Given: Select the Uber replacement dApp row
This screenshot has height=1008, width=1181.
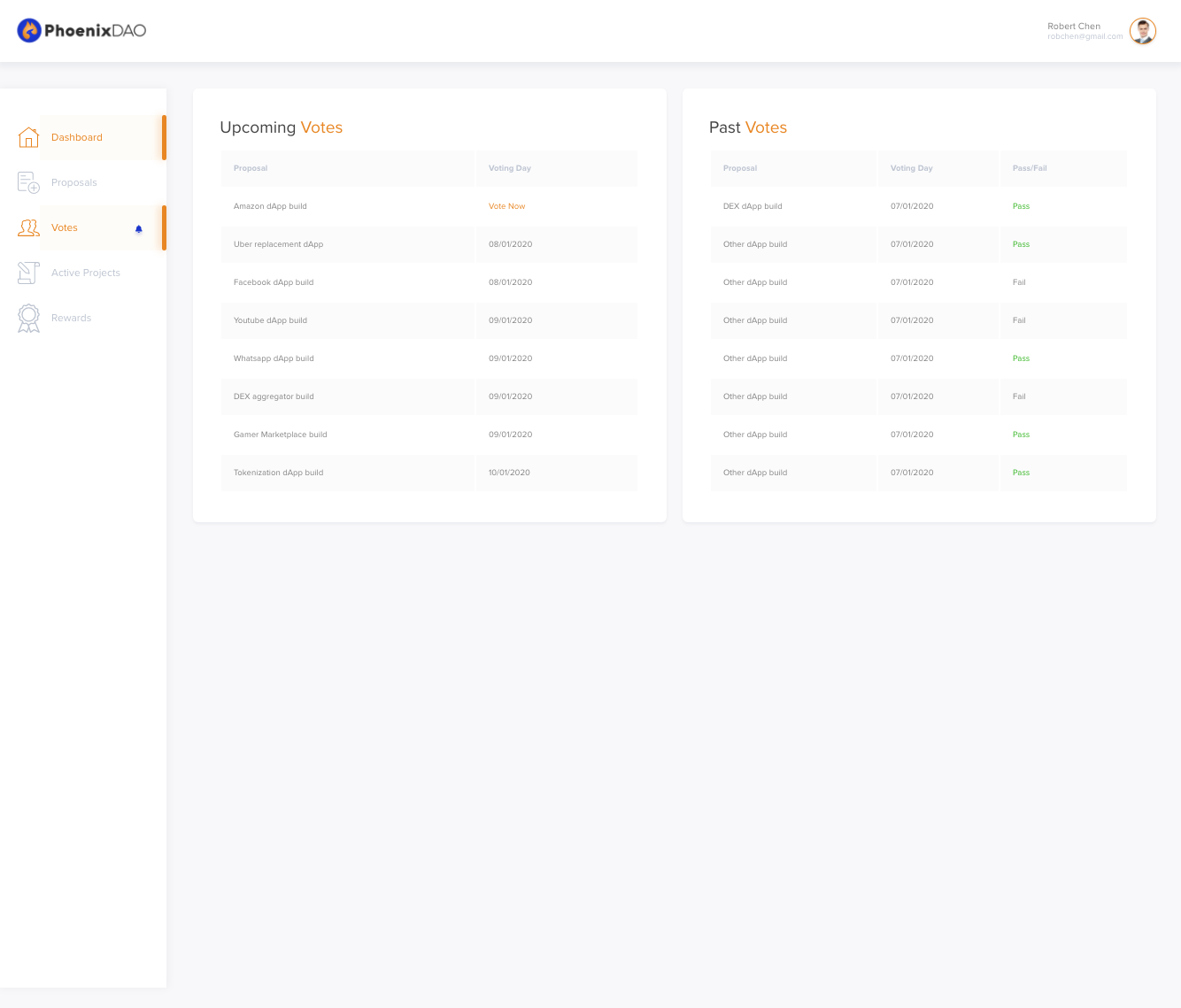Looking at the screenshot, I should pyautogui.click(x=429, y=244).
